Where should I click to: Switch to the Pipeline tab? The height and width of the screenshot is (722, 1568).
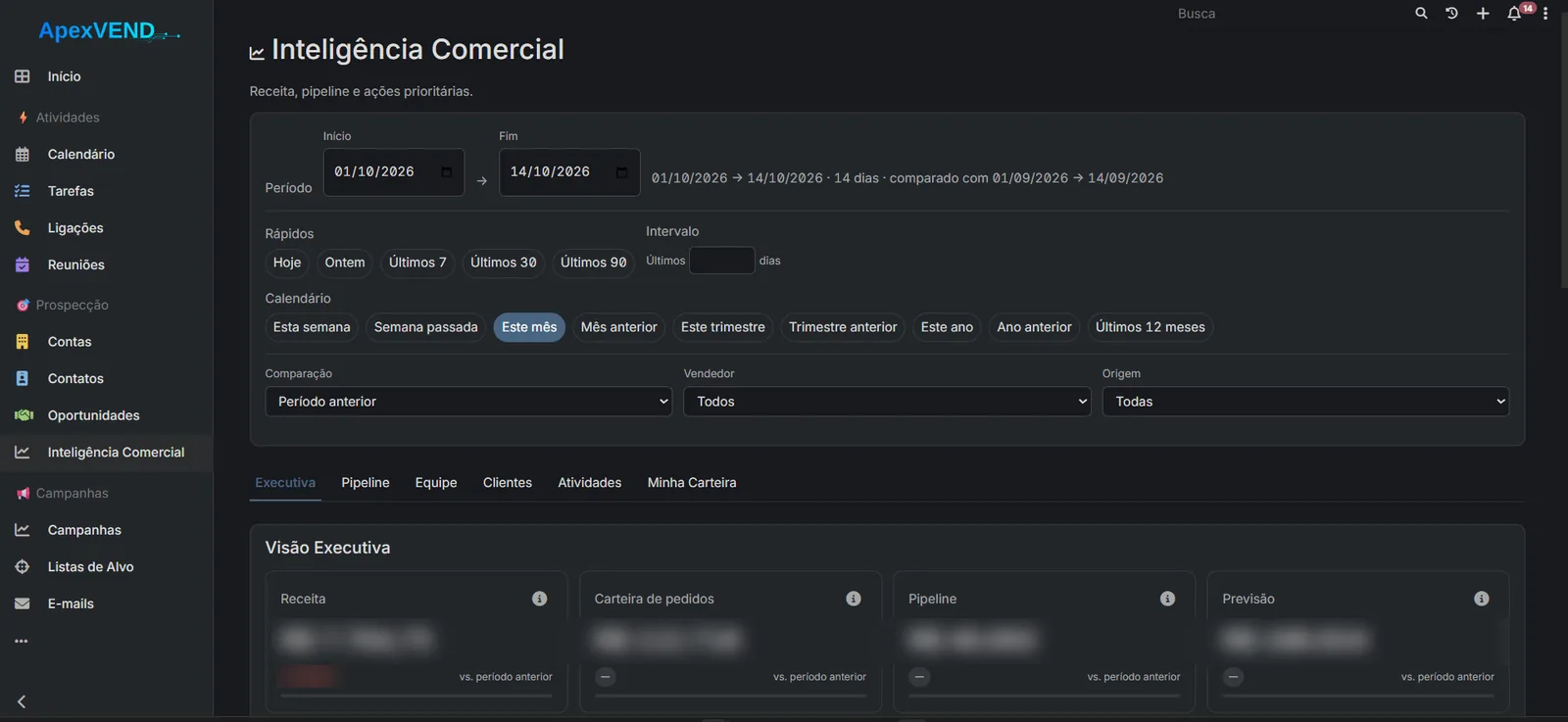366,483
